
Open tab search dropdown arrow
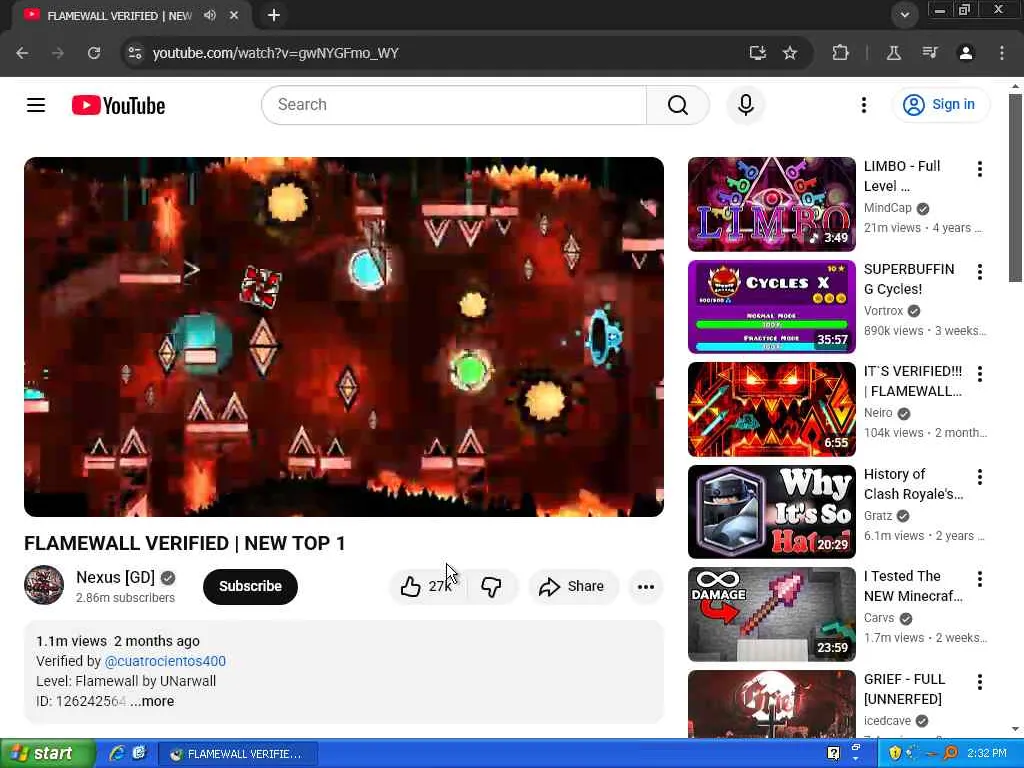click(x=904, y=15)
